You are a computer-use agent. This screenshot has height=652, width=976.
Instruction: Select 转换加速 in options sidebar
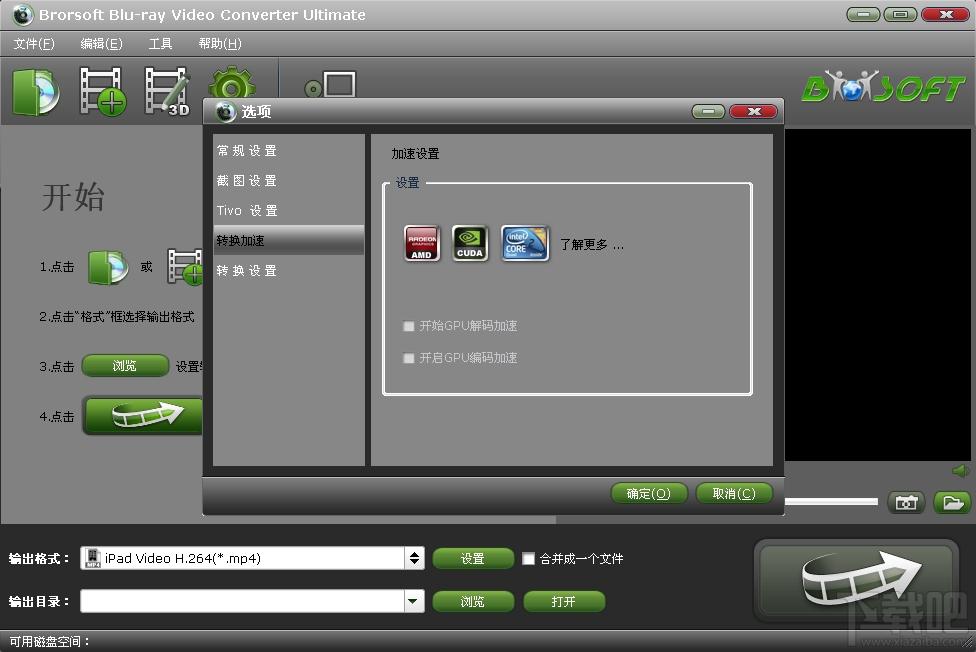point(289,240)
